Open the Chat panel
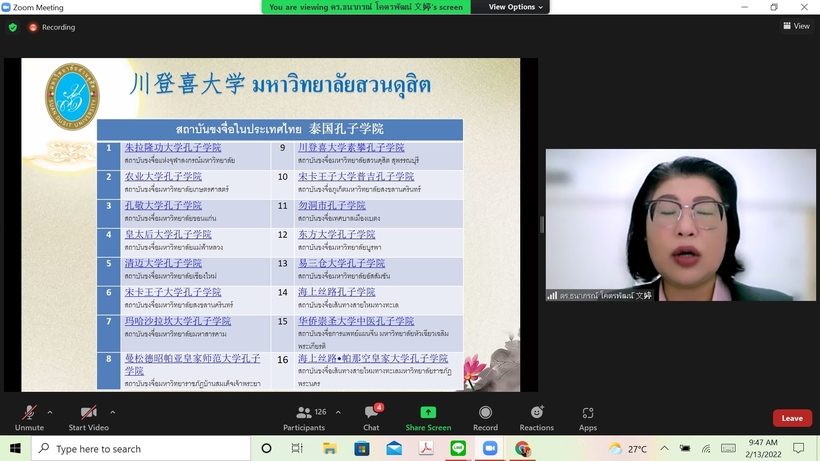The width and height of the screenshot is (820, 461). point(371,417)
